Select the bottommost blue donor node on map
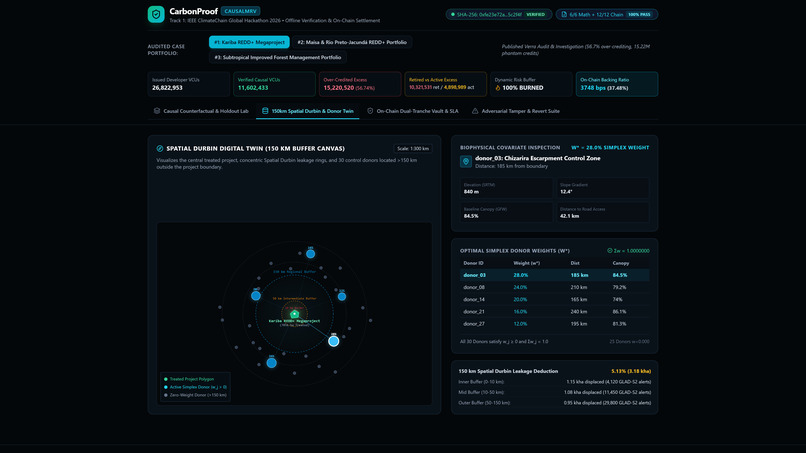This screenshot has height=453, width=806. point(271,363)
